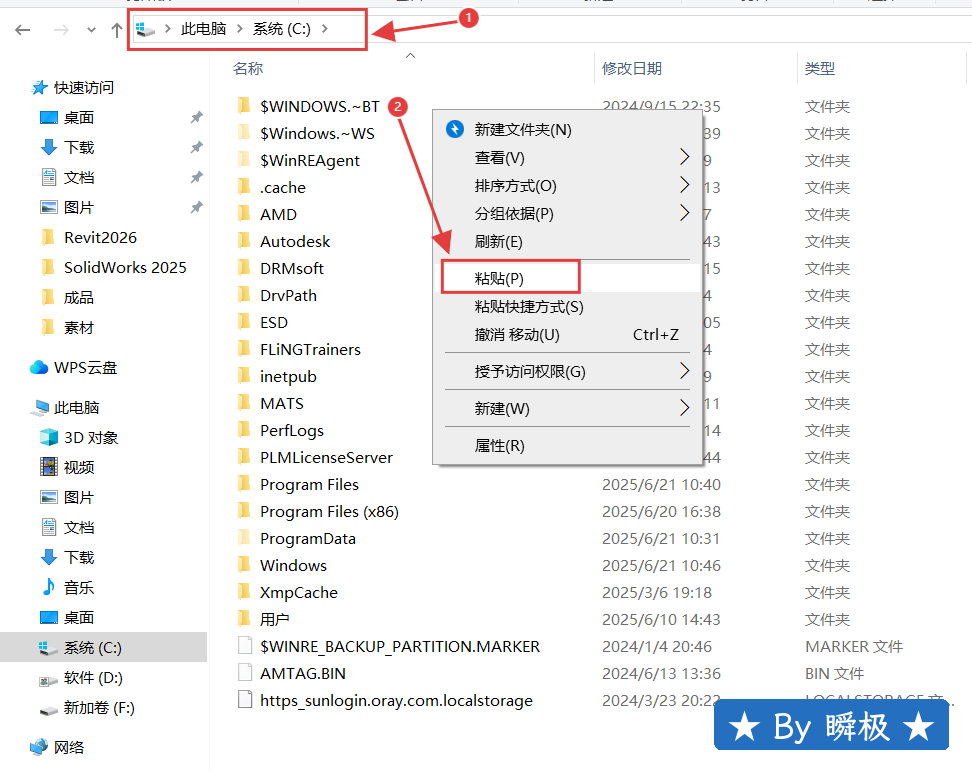This screenshot has width=972, height=772.
Task: Open the recent locations dropdown arrow
Action: coord(91,30)
